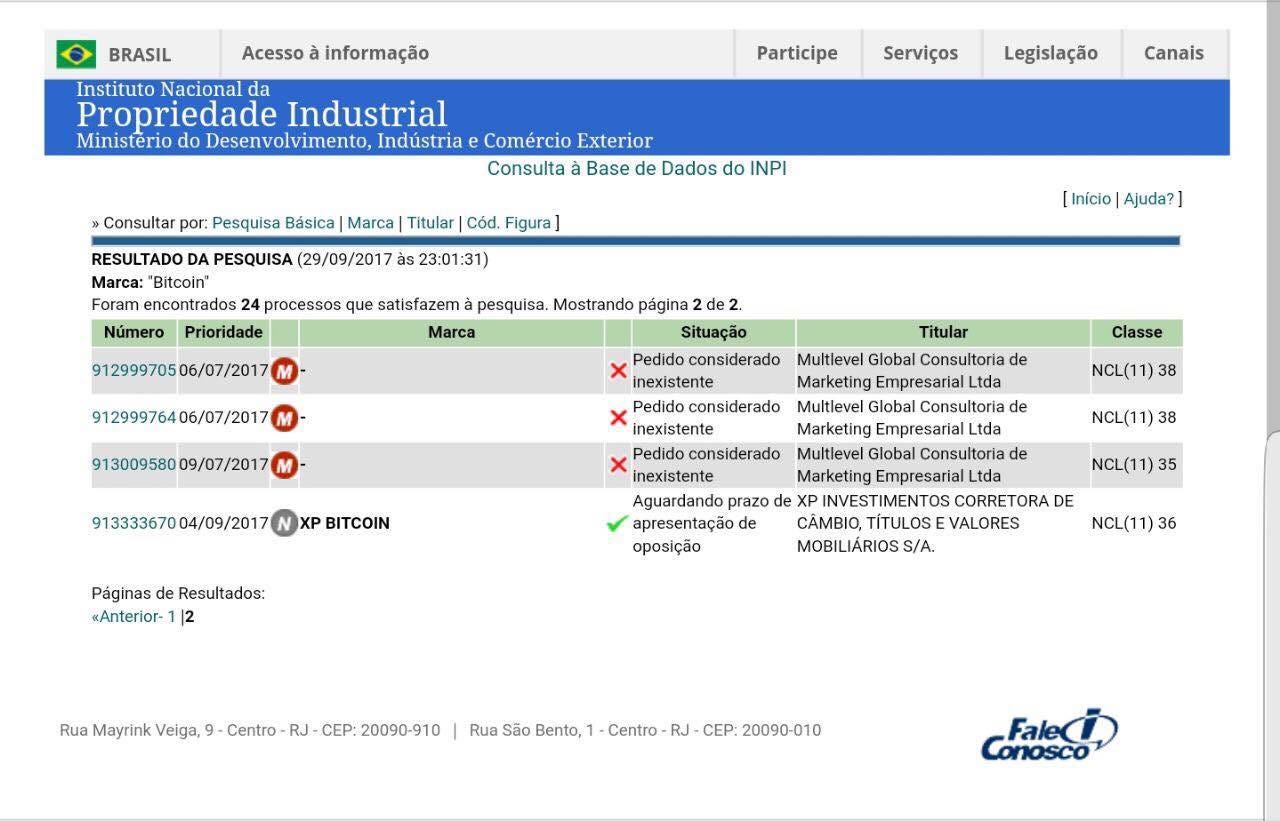This screenshot has width=1280, height=821.
Task: Open process number 912999764
Action: click(134, 418)
